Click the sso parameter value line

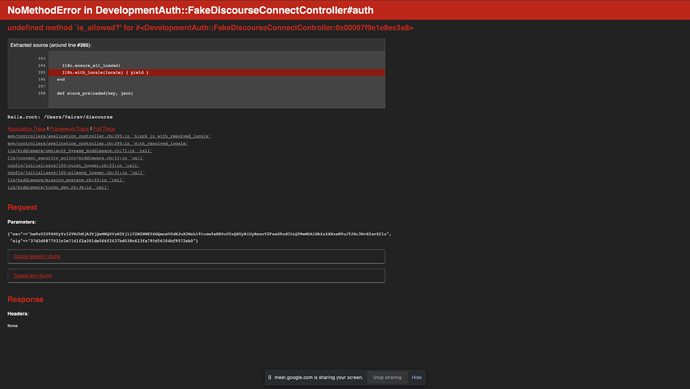coord(199,234)
